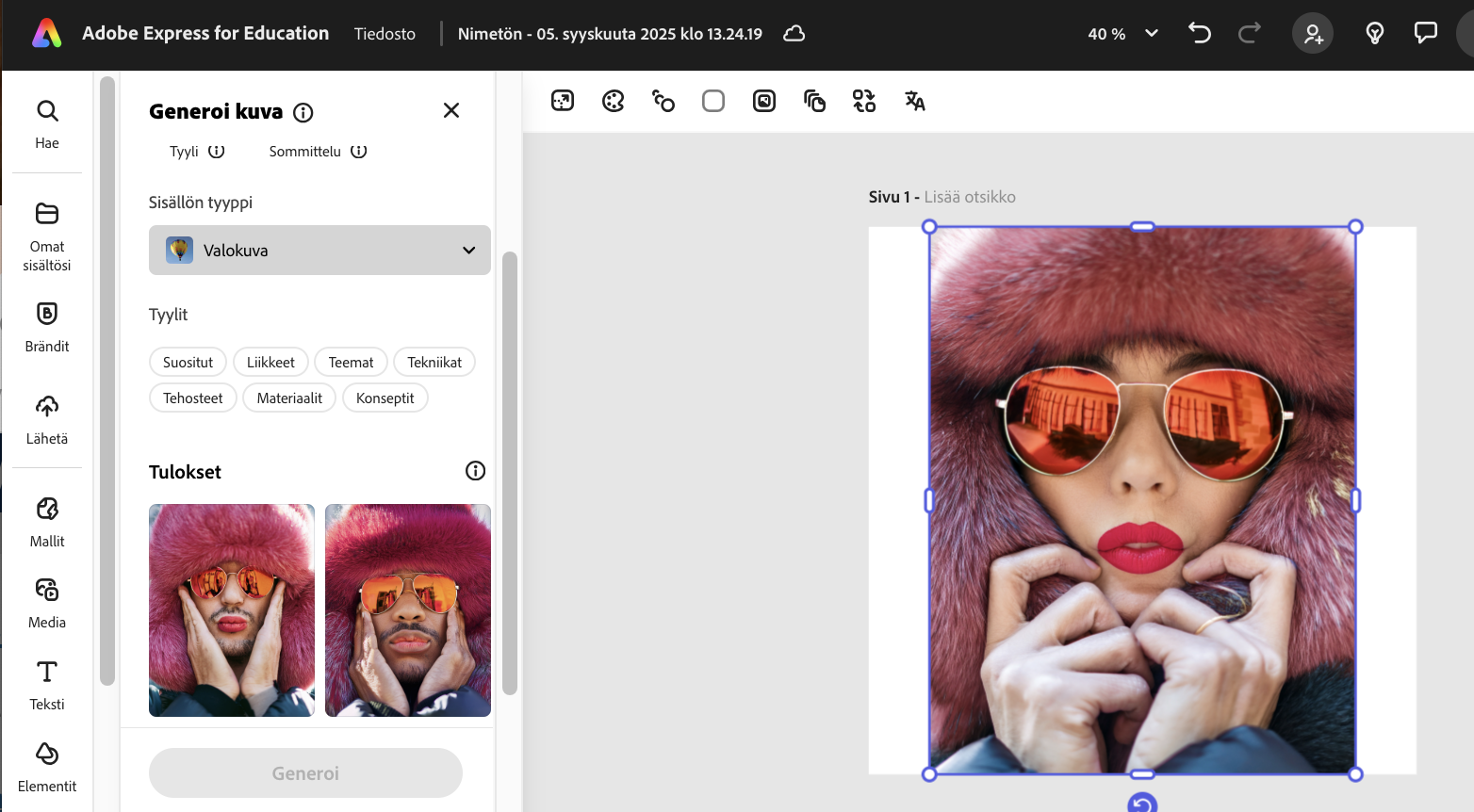Viewport: 1474px width, 812px height.
Task: Click the color palette theme icon
Action: (614, 101)
